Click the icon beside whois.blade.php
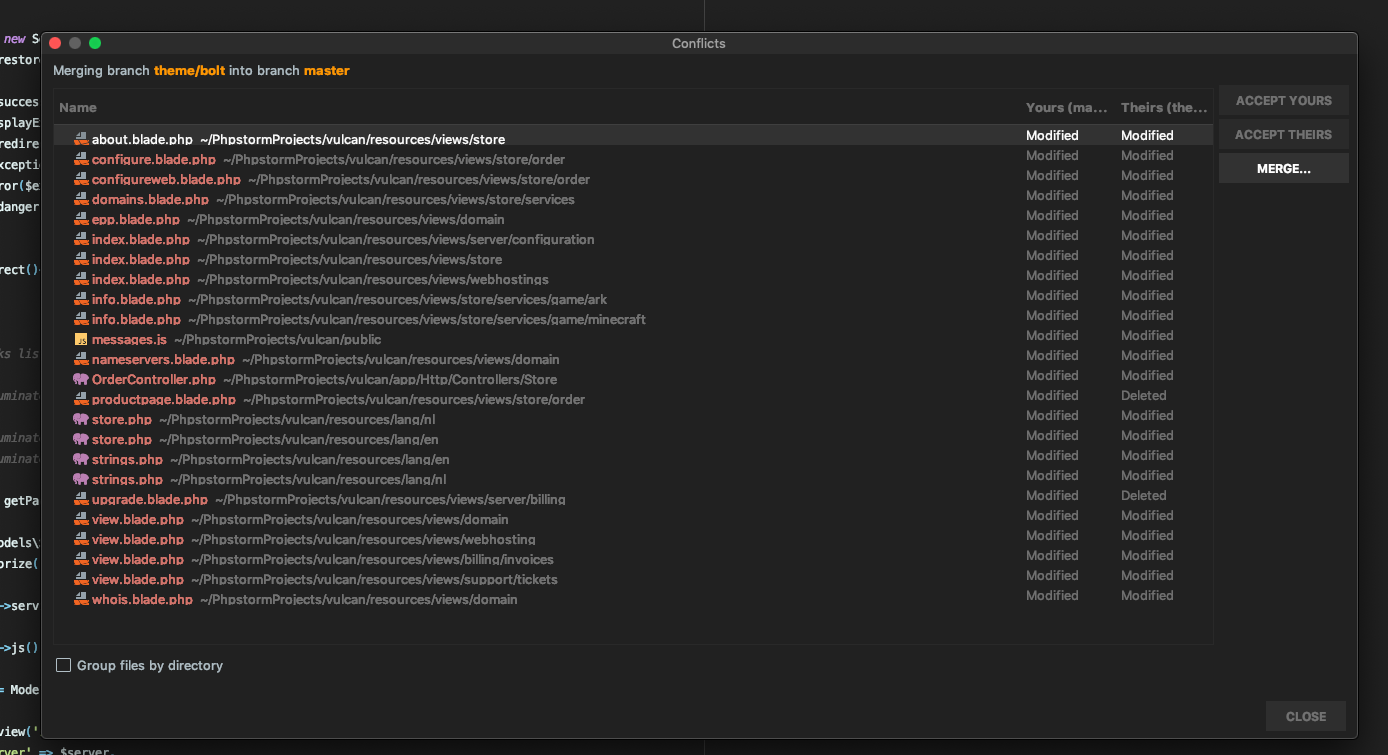Viewport: 1388px width, 755px height. click(81, 599)
